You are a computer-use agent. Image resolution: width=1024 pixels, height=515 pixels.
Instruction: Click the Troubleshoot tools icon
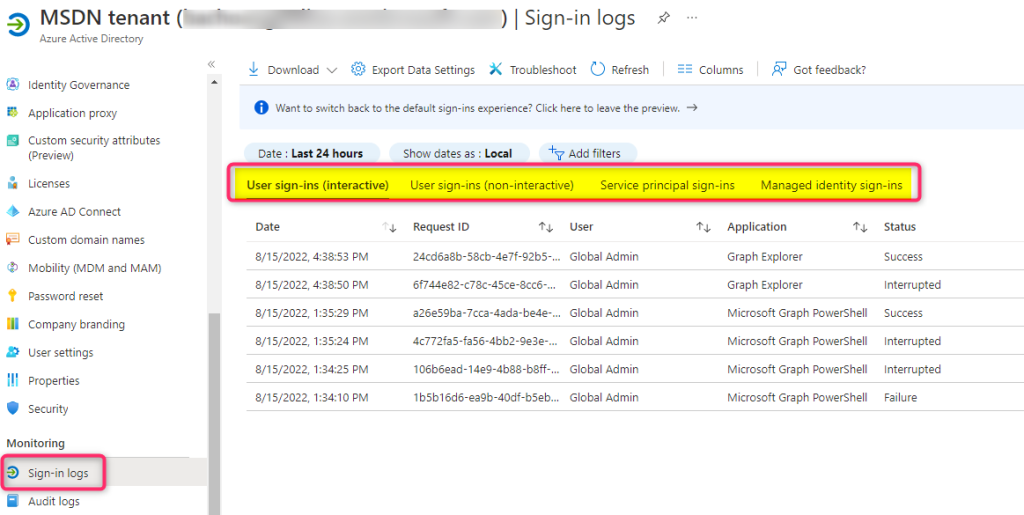[x=496, y=69]
